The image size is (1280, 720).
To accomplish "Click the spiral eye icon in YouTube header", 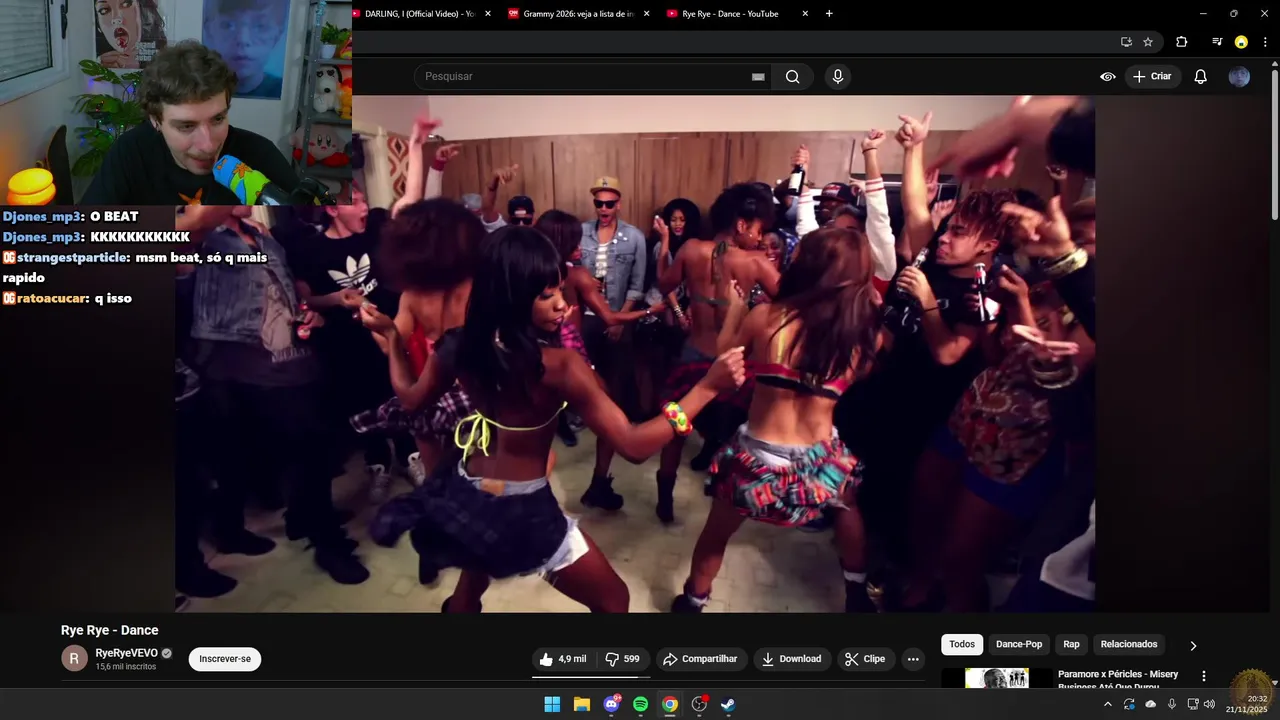I will click(x=1108, y=77).
